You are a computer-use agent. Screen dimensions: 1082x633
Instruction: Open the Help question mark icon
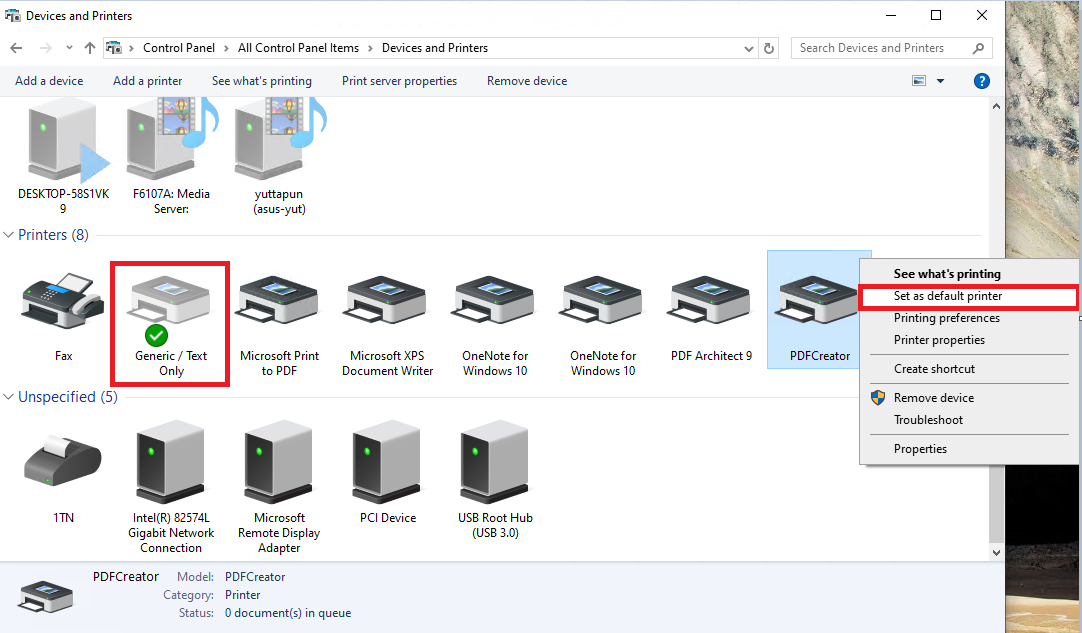[982, 81]
